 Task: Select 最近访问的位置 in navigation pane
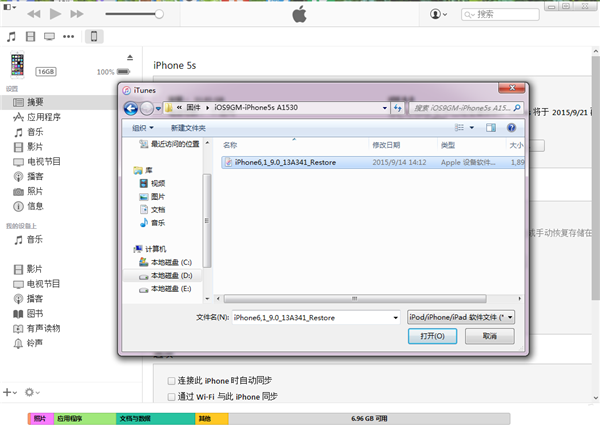tap(170, 144)
